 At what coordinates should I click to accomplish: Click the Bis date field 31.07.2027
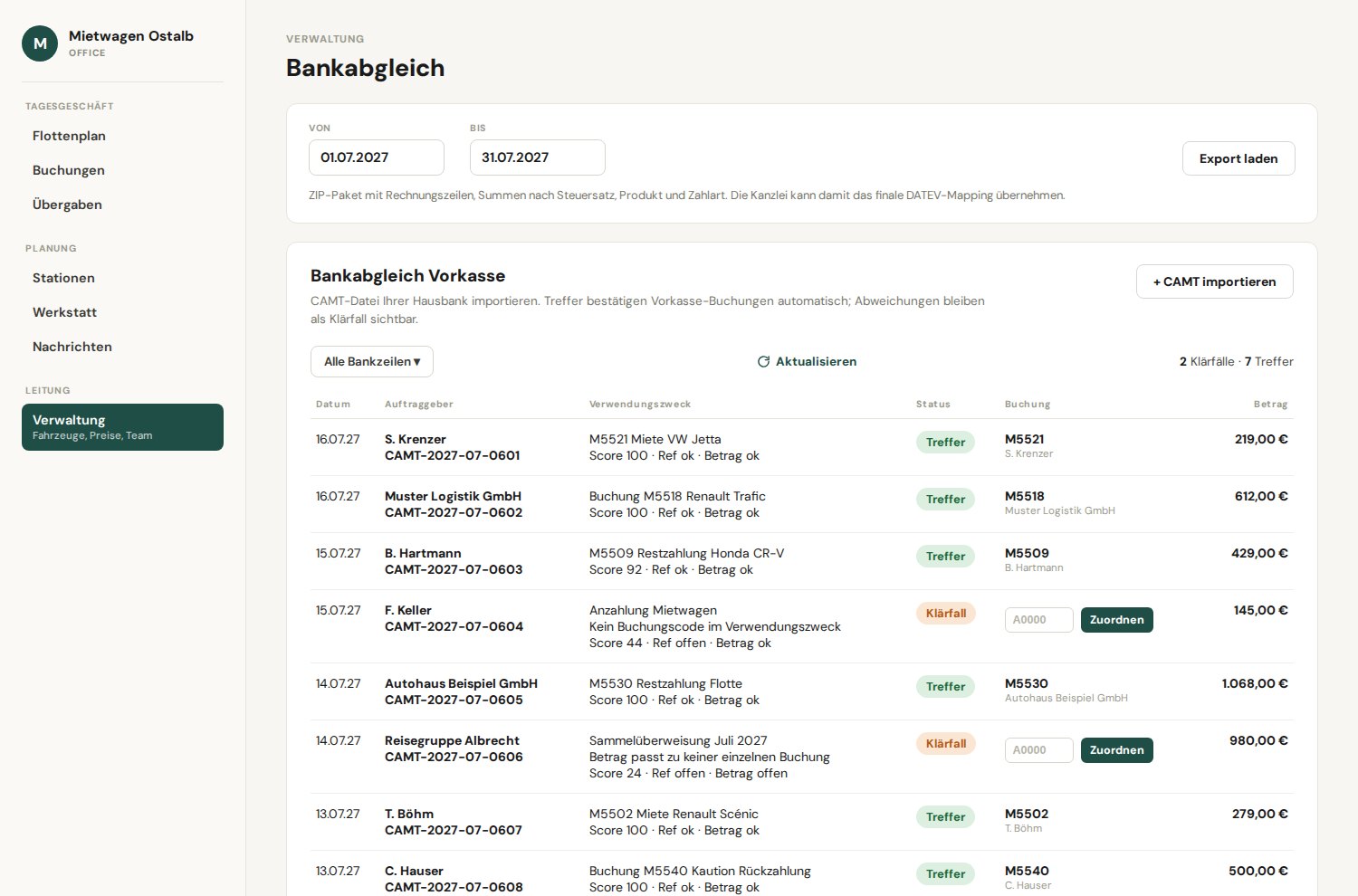click(538, 157)
